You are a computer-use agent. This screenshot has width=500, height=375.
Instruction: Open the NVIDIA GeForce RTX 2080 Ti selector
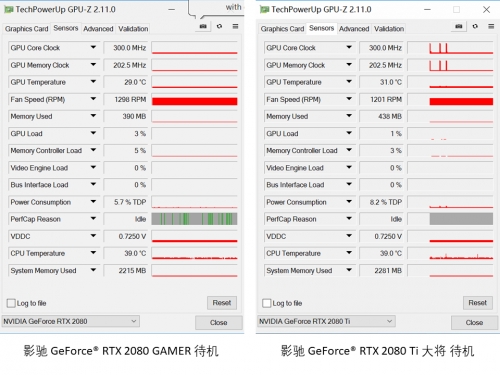[x=326, y=321]
